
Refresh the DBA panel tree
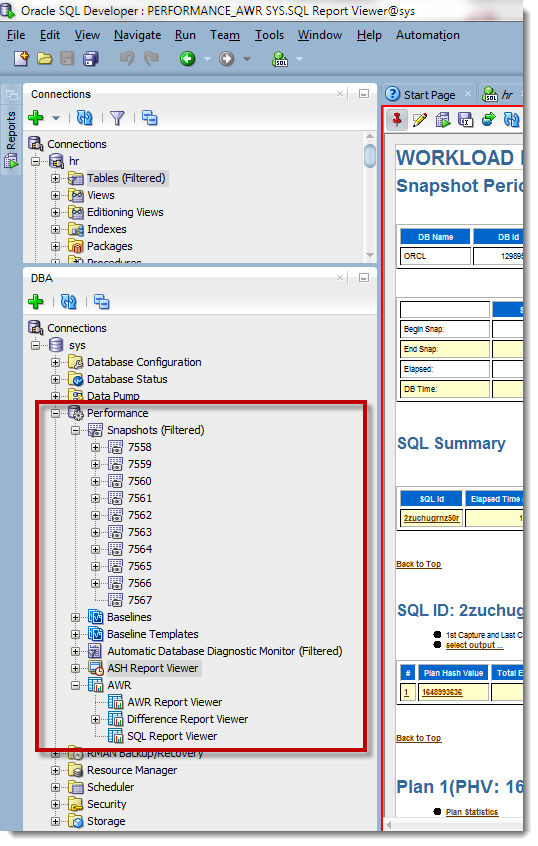coord(69,302)
